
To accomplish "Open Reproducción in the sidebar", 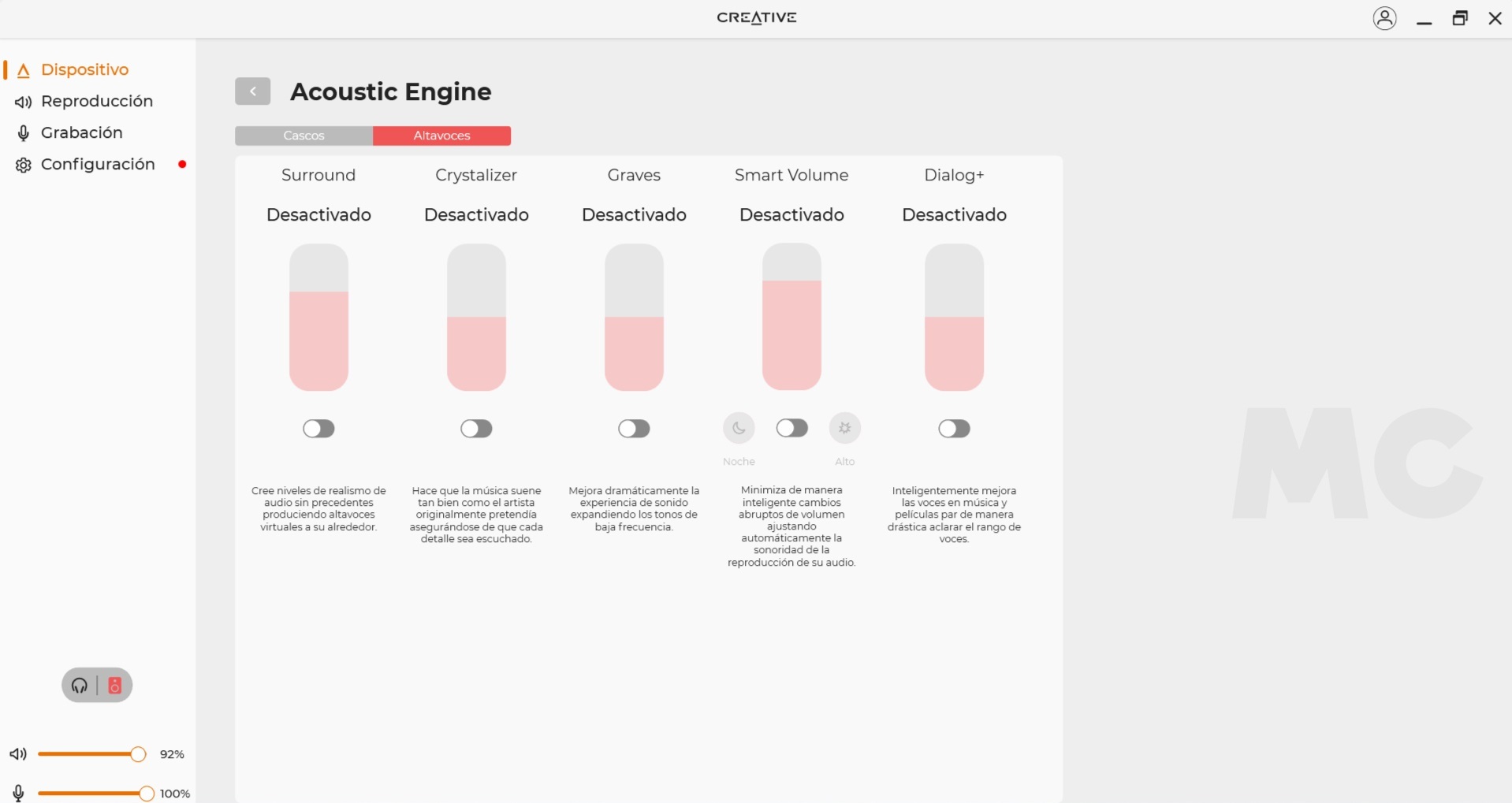I will click(96, 101).
